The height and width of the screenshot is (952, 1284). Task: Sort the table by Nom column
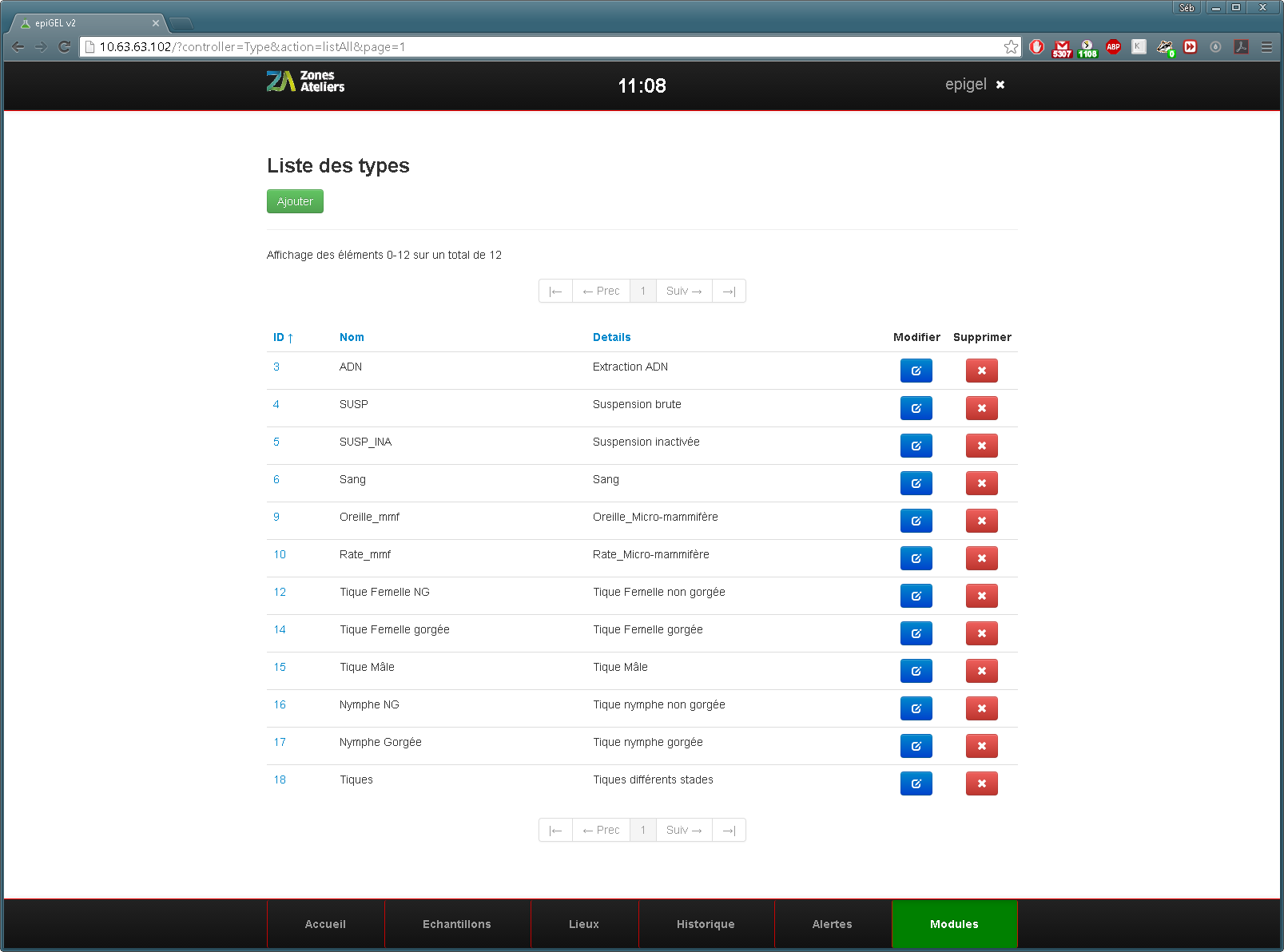[352, 337]
